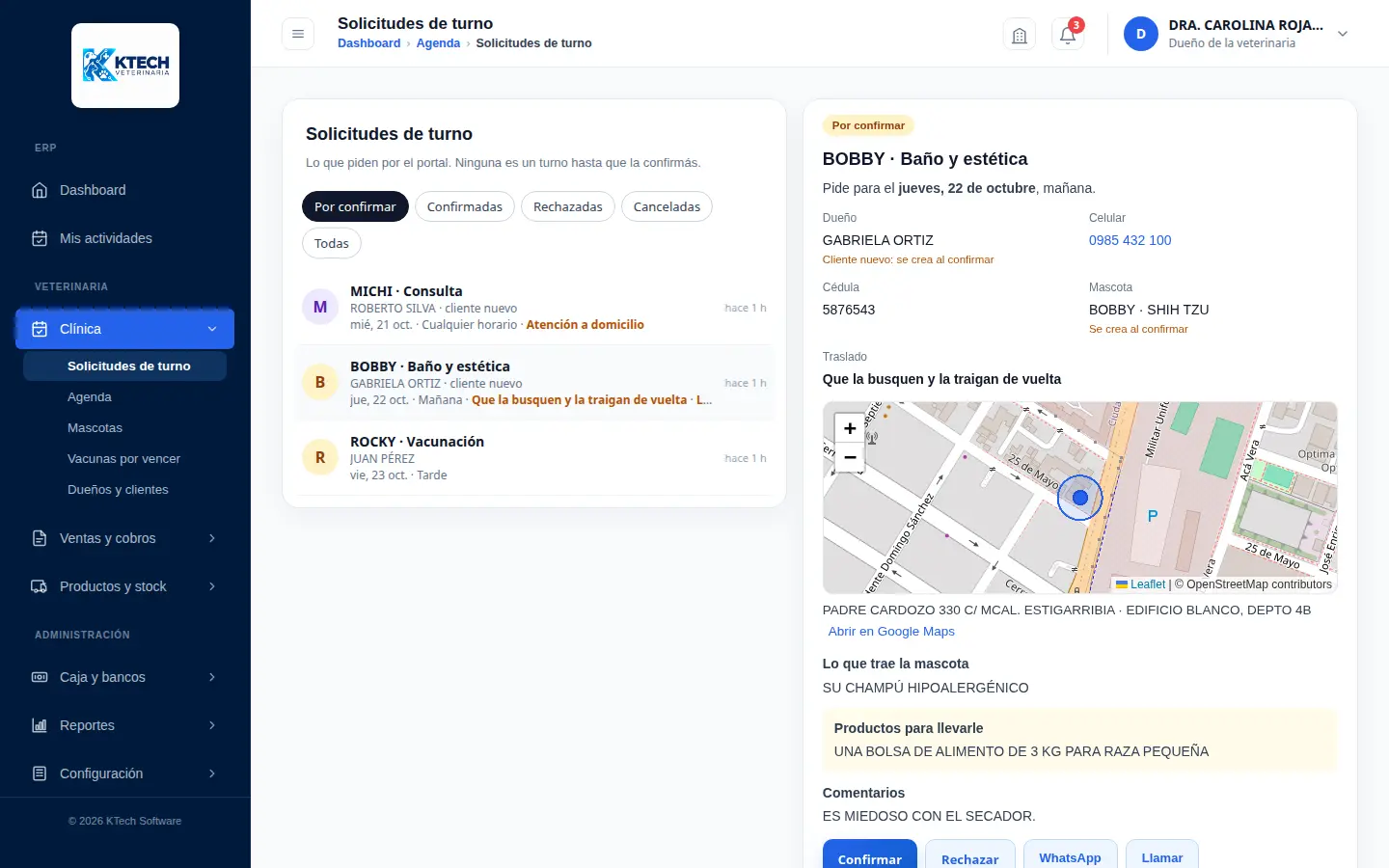Expand Caja y bancos menu
Screen dimensions: 1389x868
pyautogui.click(x=125, y=677)
